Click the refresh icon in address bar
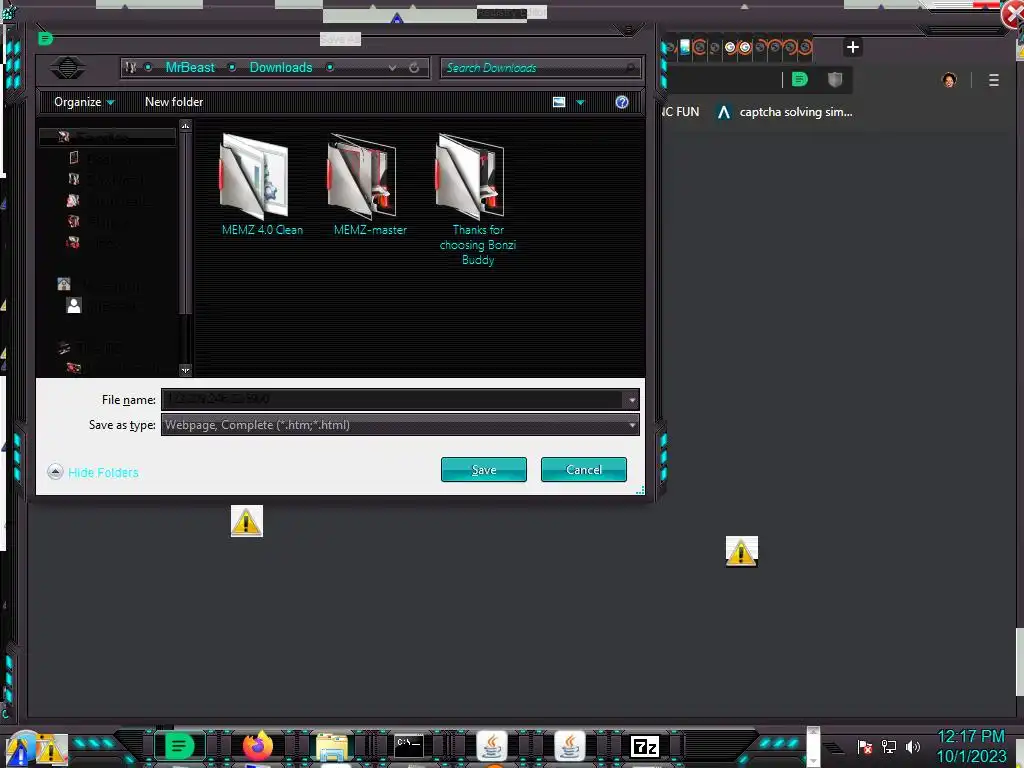The width and height of the screenshot is (1024, 768). point(413,67)
